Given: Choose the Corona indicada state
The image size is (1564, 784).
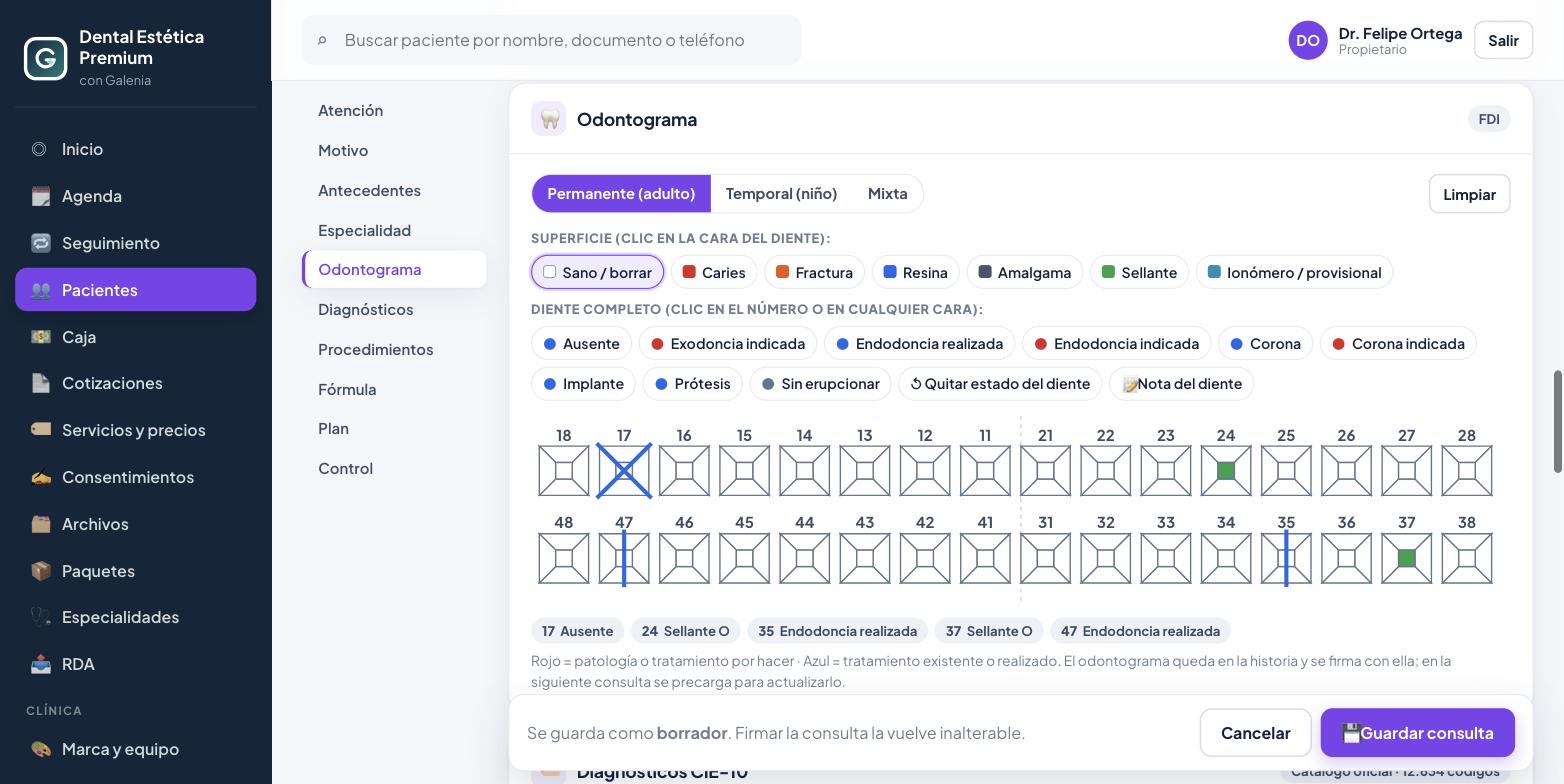Looking at the screenshot, I should click(1398, 344).
